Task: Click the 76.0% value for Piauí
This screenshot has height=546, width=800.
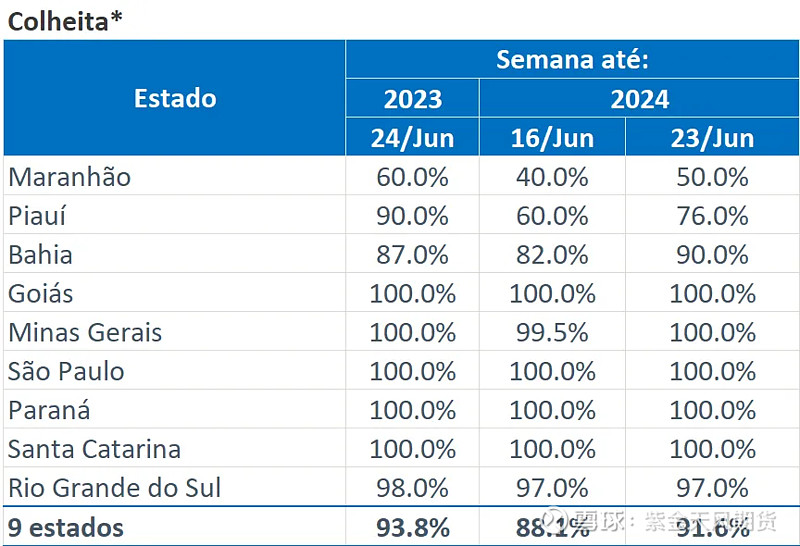Action: pyautogui.click(x=711, y=216)
